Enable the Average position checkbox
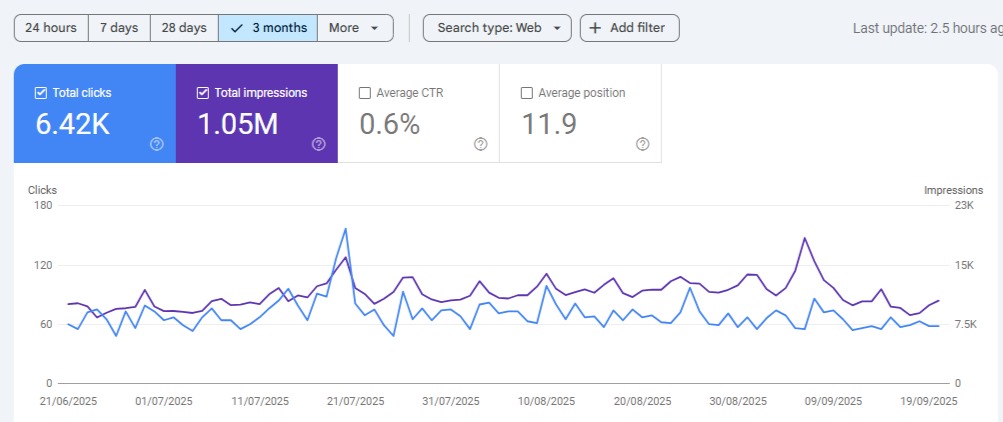This screenshot has width=1003, height=422. (527, 93)
